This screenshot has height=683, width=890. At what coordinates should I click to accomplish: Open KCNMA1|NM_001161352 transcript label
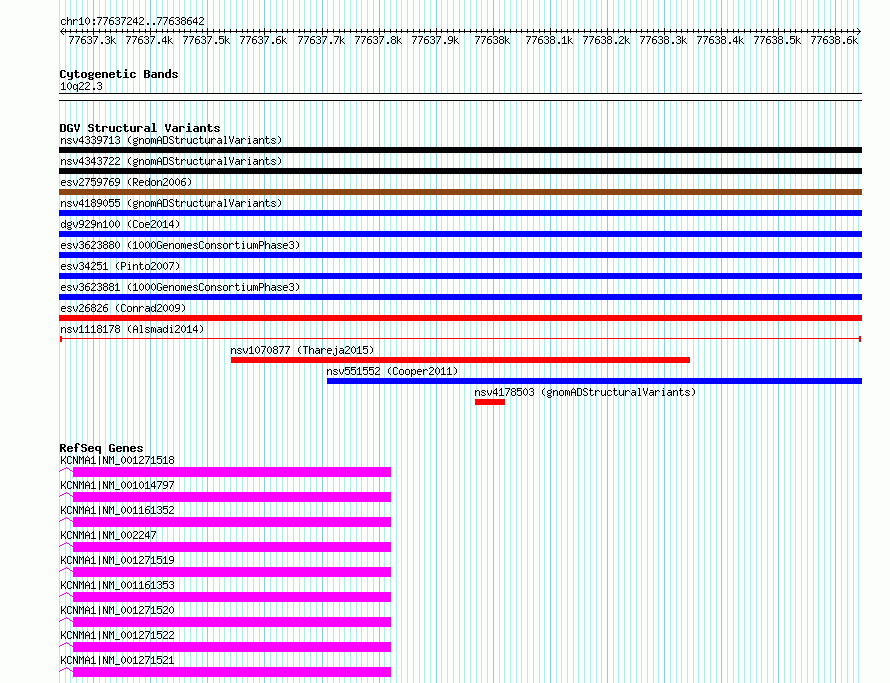coord(117,510)
